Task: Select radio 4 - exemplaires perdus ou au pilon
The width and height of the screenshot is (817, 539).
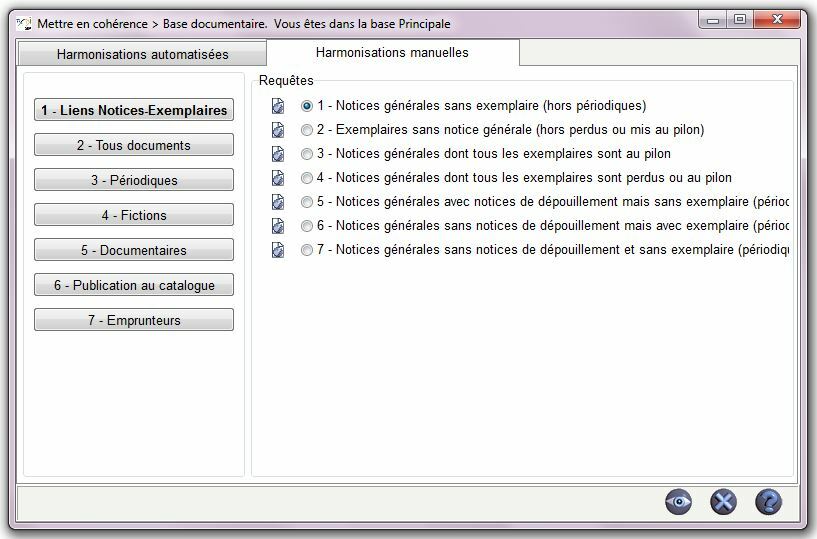Action: click(307, 178)
